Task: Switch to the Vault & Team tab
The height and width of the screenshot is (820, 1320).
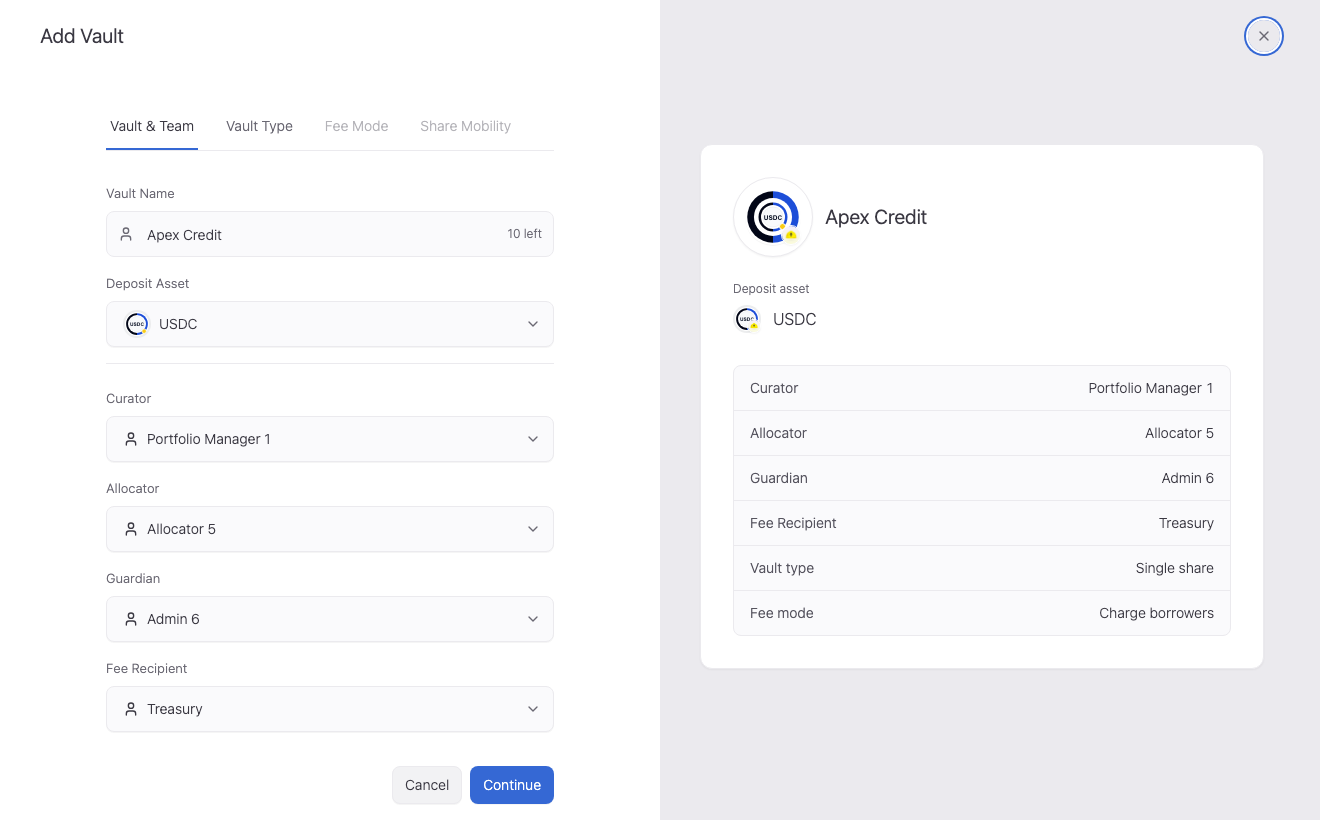Action: 152,126
